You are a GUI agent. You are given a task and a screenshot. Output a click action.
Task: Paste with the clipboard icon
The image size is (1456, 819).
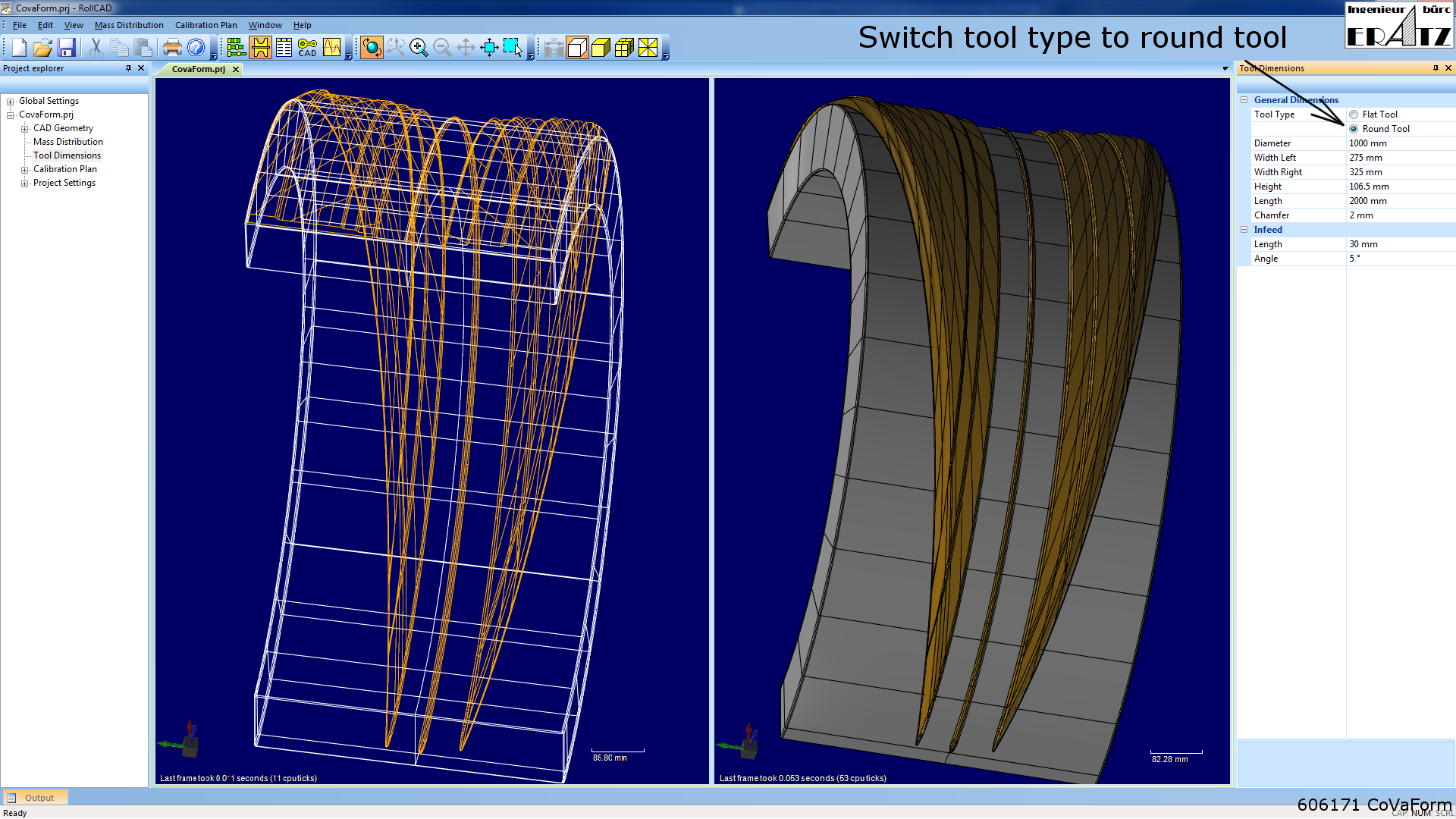click(x=143, y=48)
